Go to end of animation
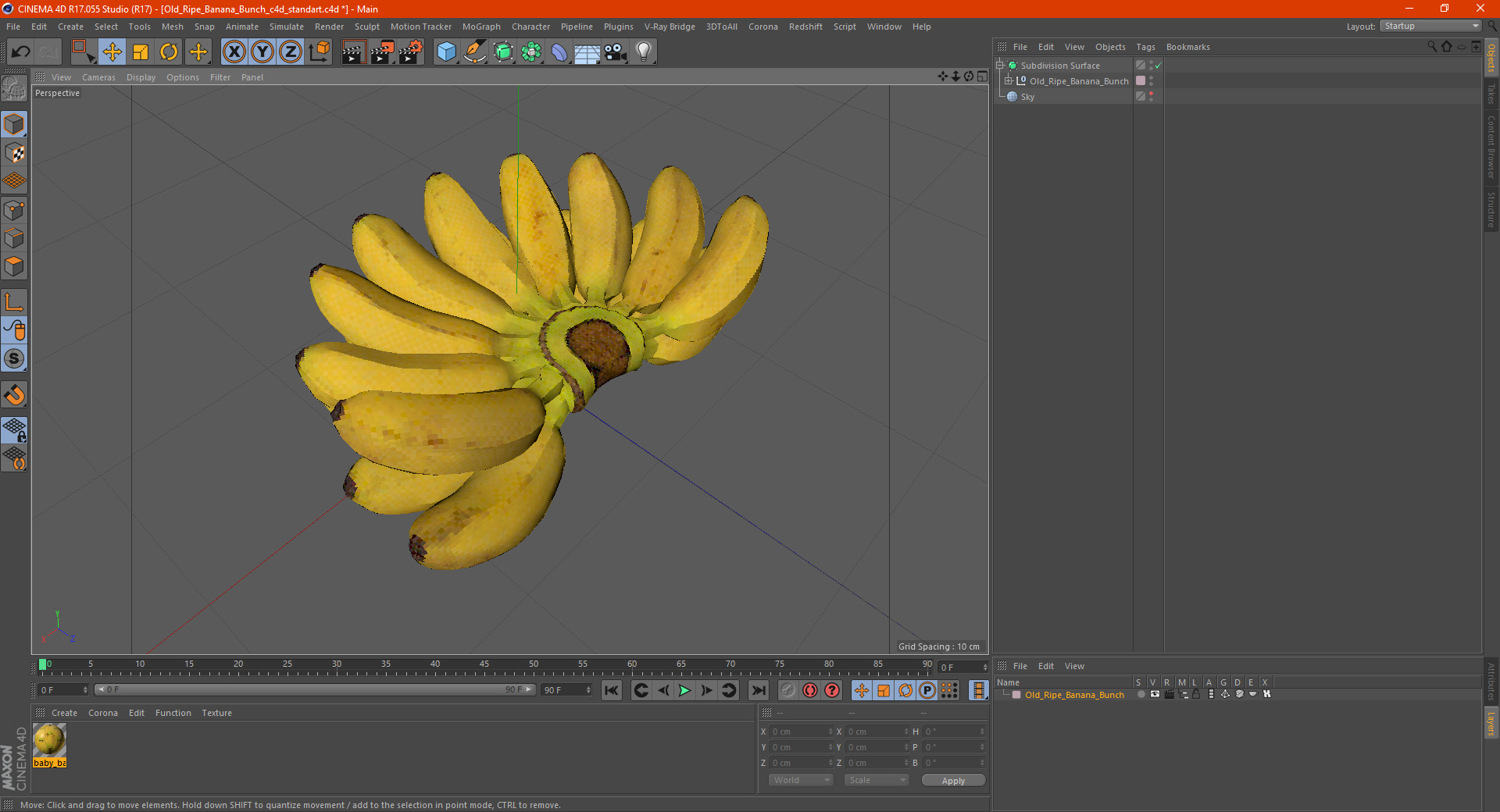 pos(759,690)
